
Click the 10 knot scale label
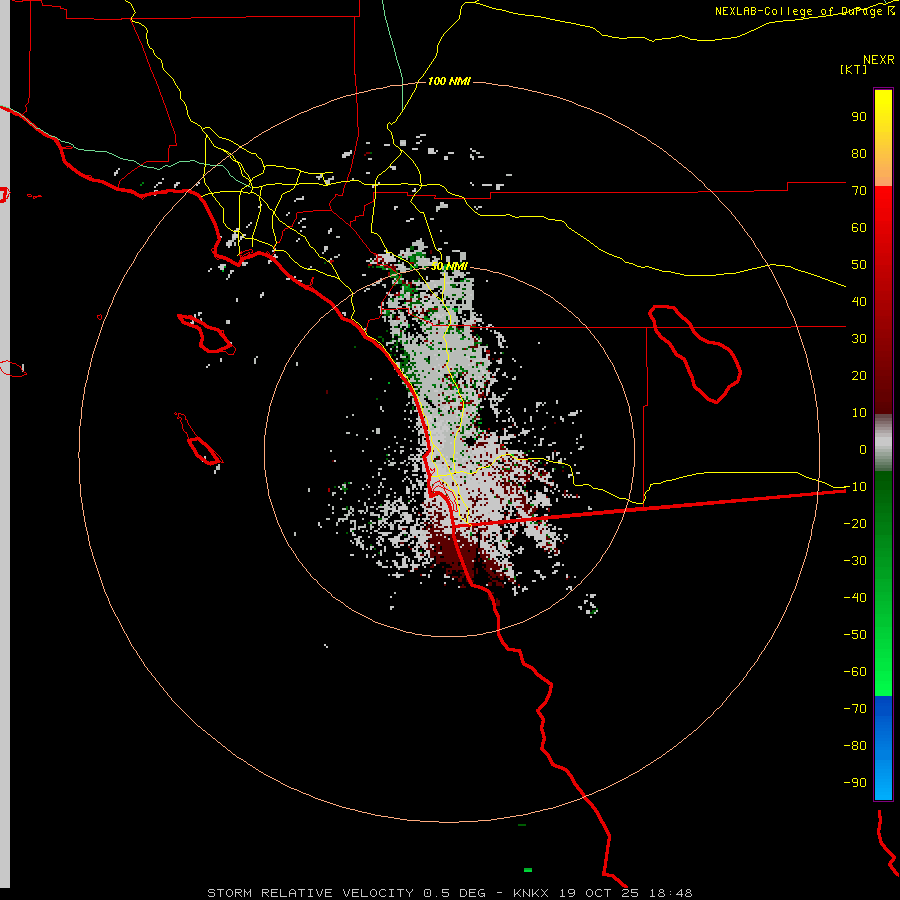tap(859, 413)
